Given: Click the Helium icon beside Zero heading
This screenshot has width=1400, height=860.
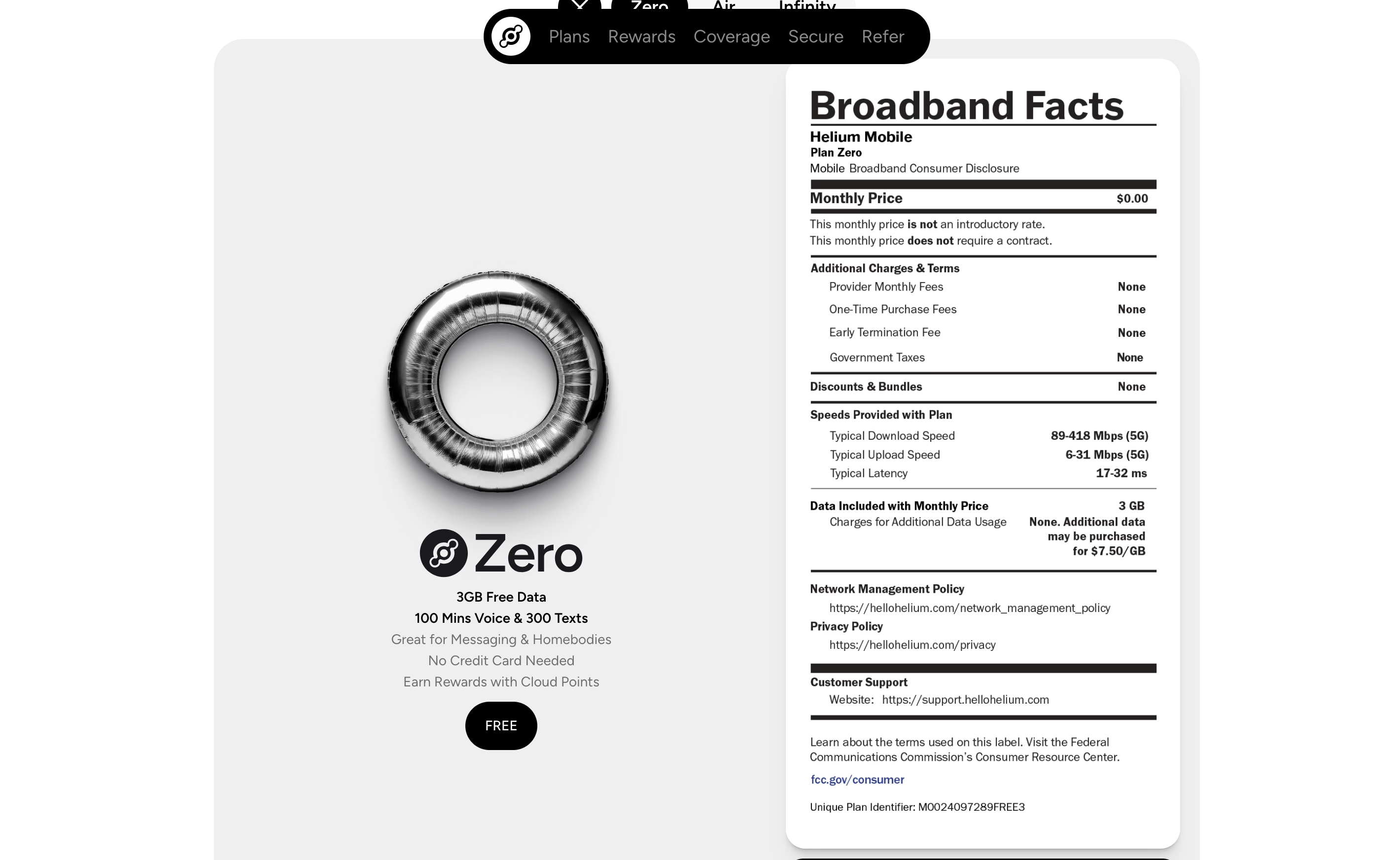Looking at the screenshot, I should pyautogui.click(x=443, y=553).
